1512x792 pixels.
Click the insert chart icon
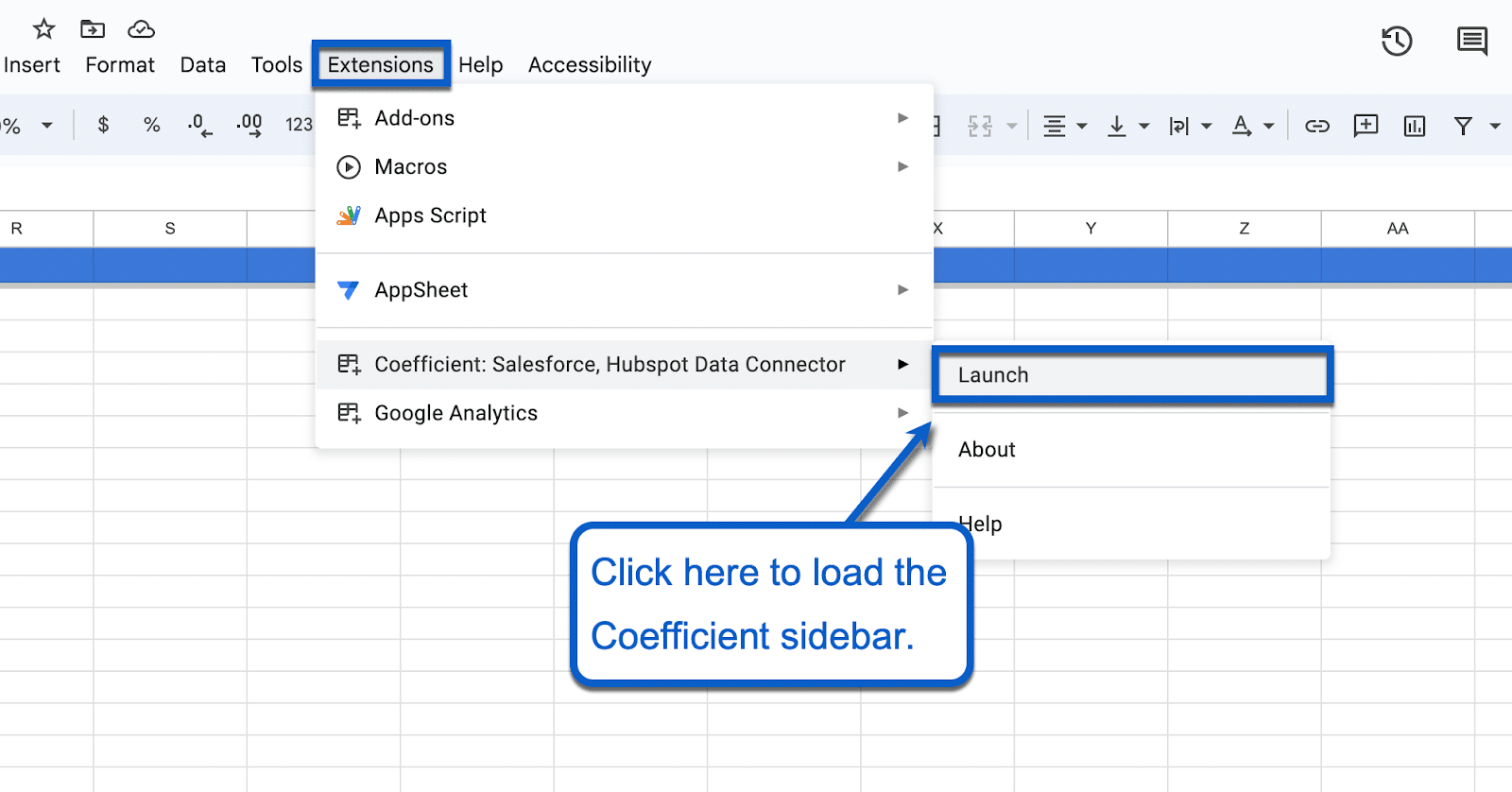tap(1414, 126)
